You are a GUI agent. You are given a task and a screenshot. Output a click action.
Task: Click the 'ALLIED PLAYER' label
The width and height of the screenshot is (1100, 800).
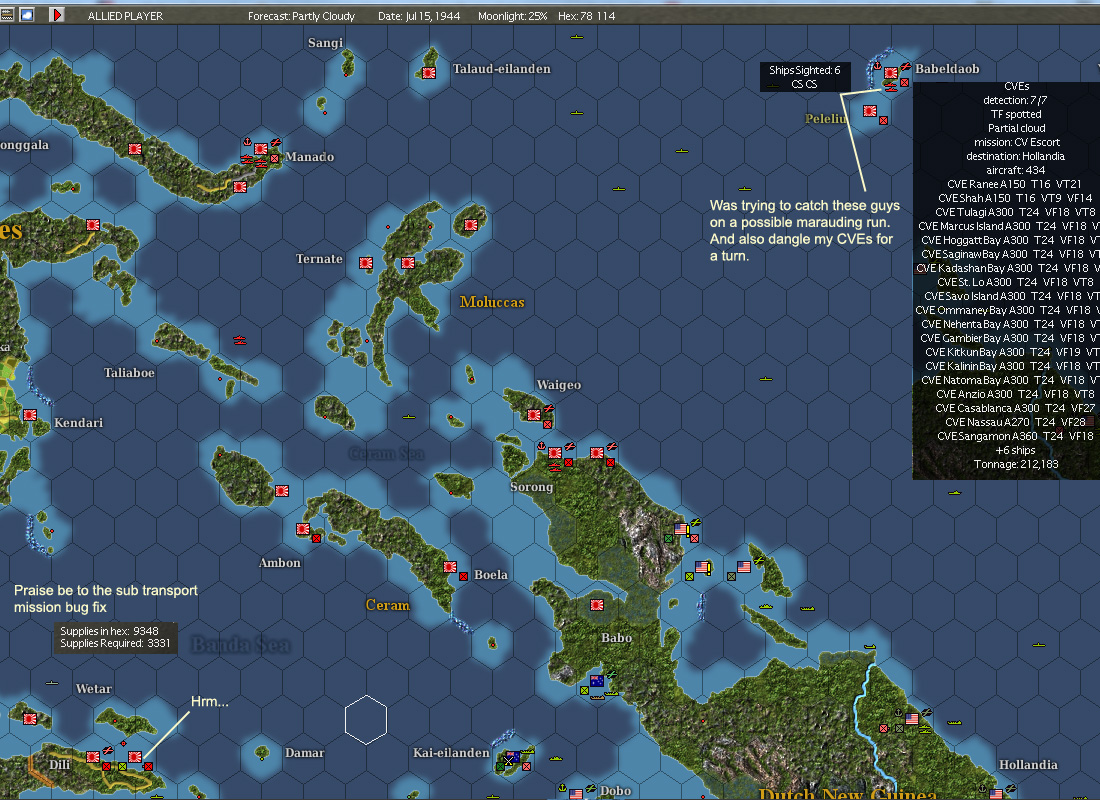pos(126,15)
